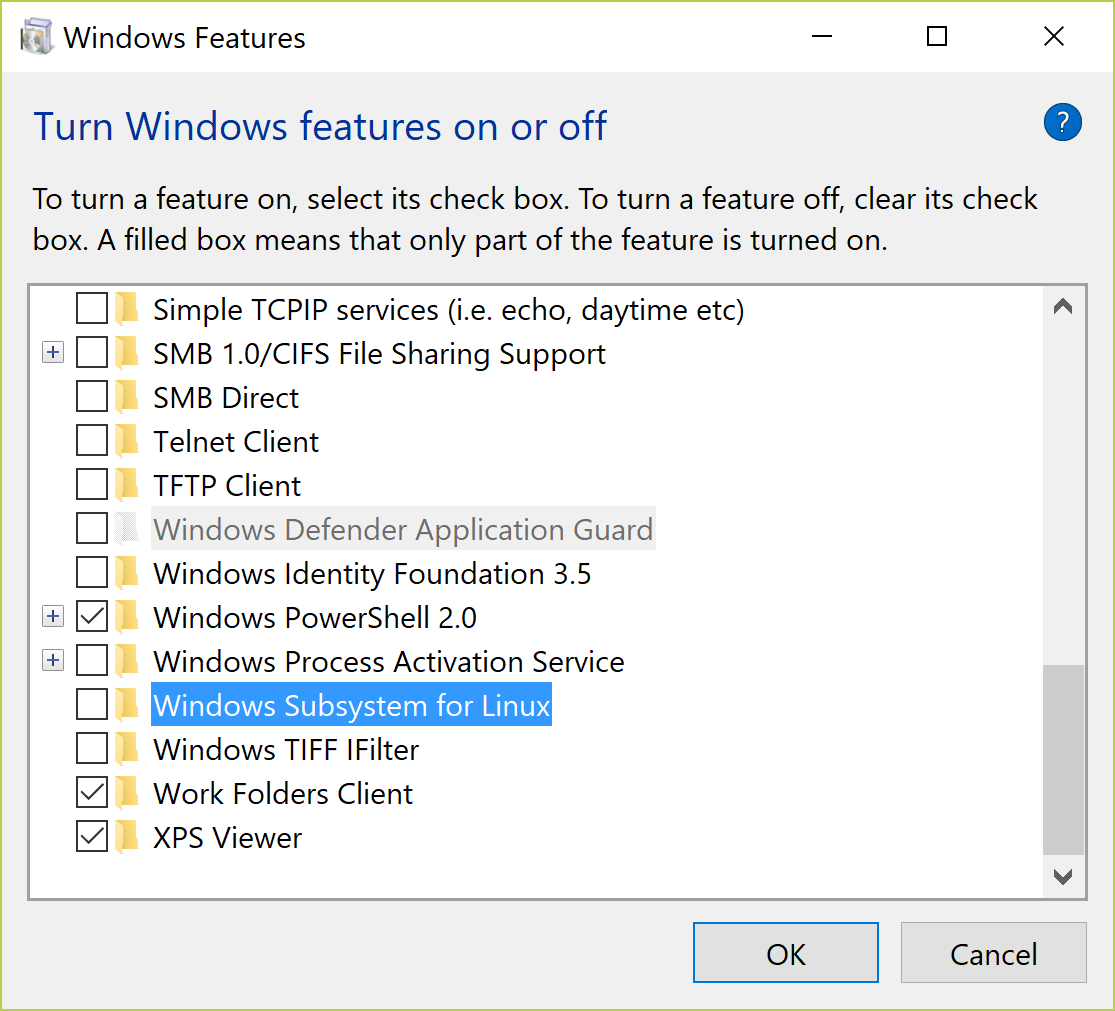Click the folder icon beside Windows TIFF IFilter

point(127,749)
